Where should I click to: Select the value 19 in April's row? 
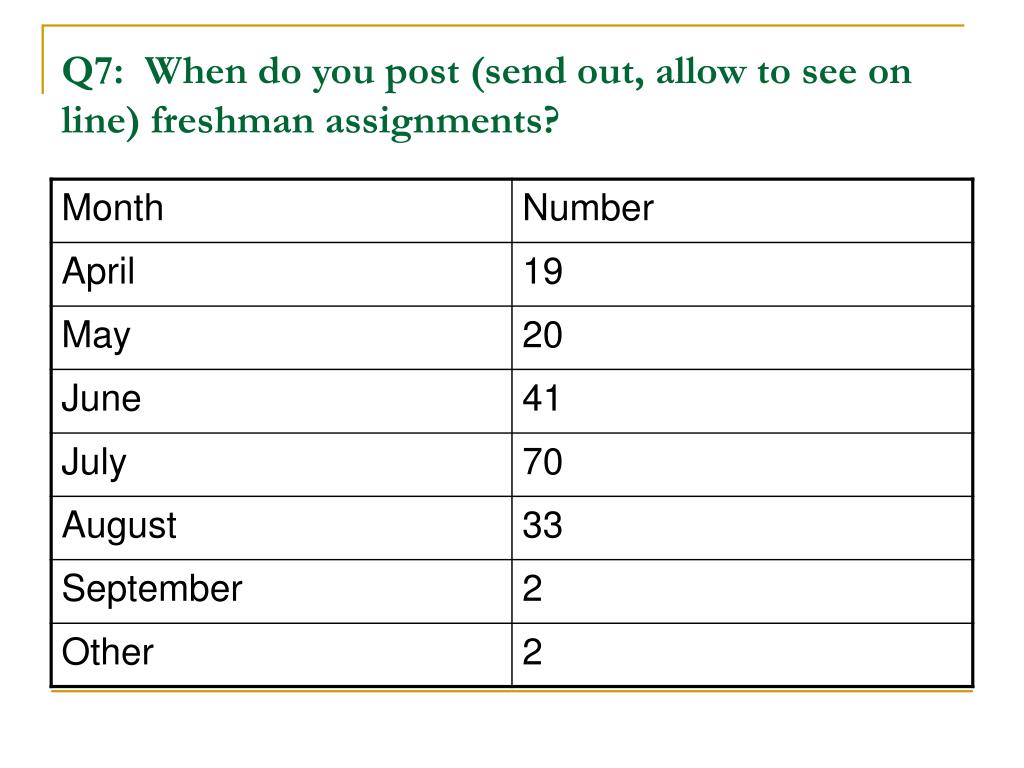543,272
